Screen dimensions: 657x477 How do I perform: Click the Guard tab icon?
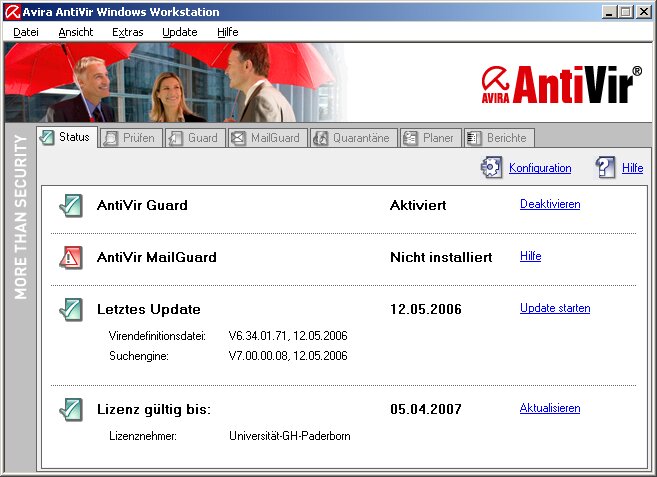click(x=176, y=138)
